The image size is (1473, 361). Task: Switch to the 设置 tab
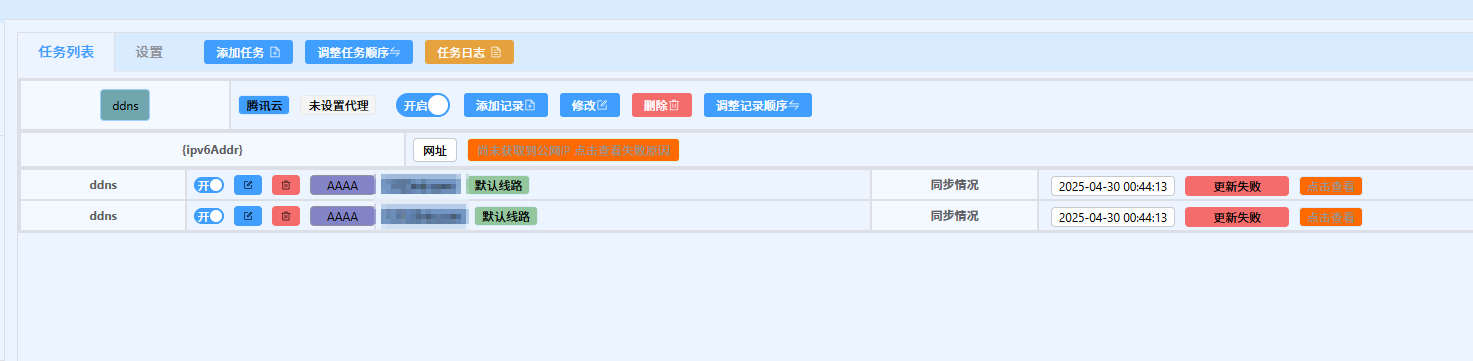[x=149, y=52]
